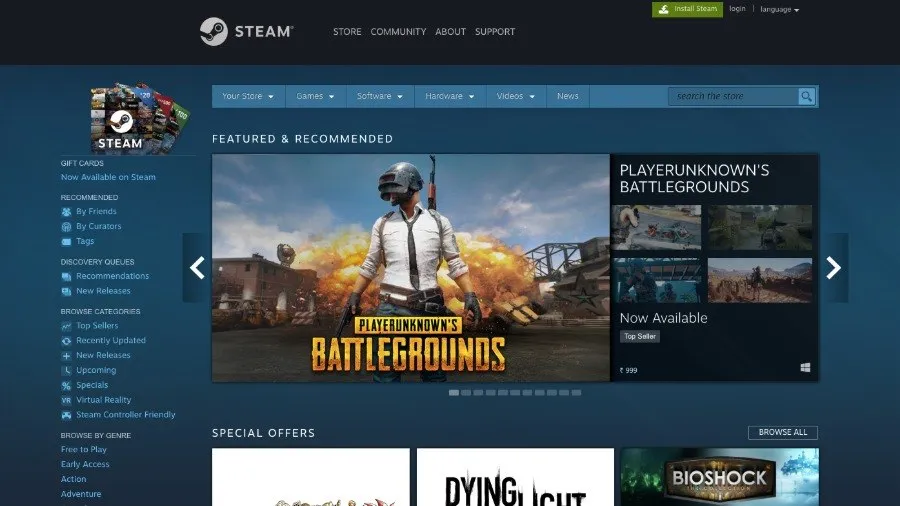The width and height of the screenshot is (900, 506).
Task: Open the Free to Play genre
Action: pos(84,450)
